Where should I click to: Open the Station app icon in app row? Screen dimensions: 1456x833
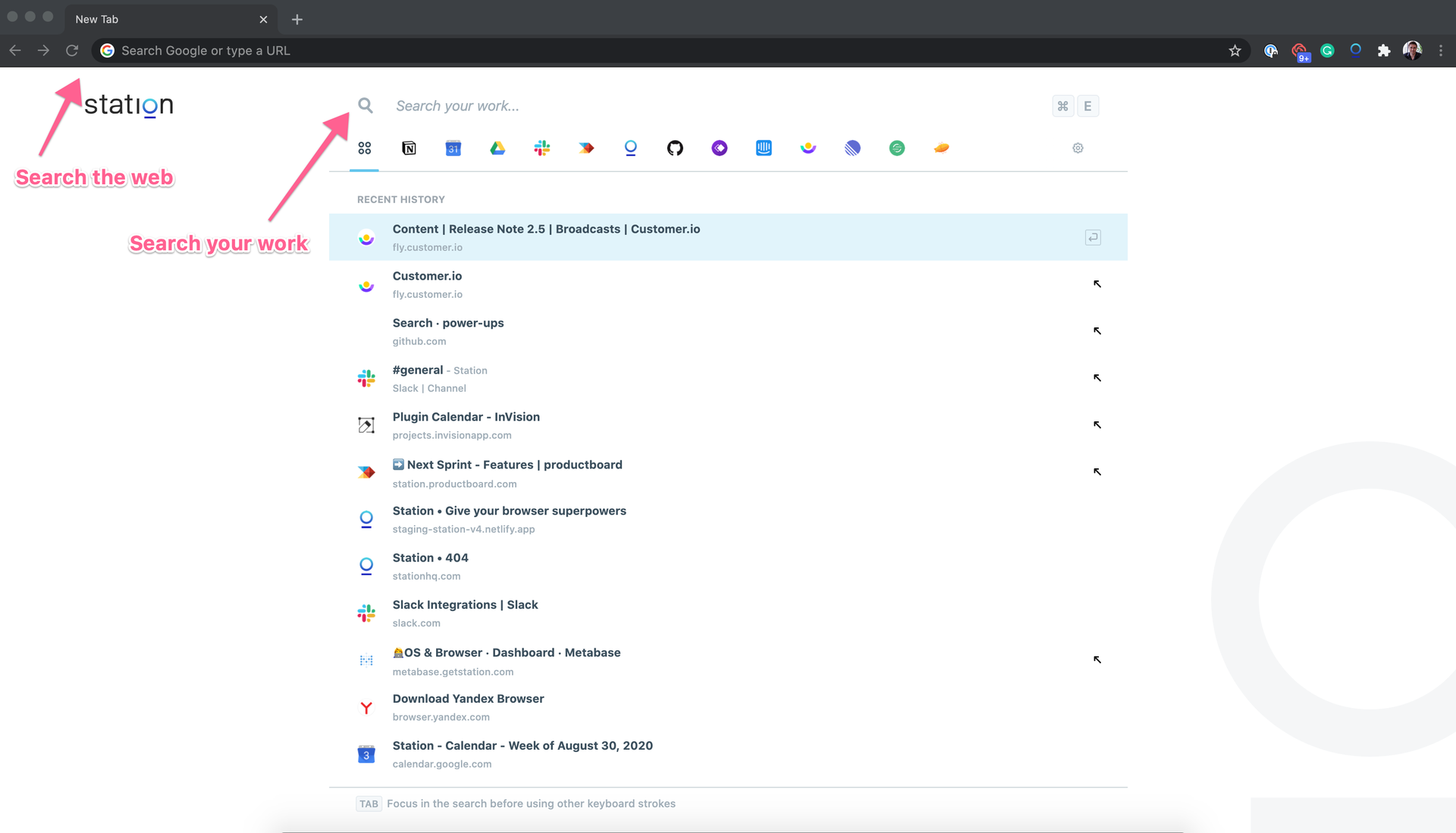(x=631, y=148)
